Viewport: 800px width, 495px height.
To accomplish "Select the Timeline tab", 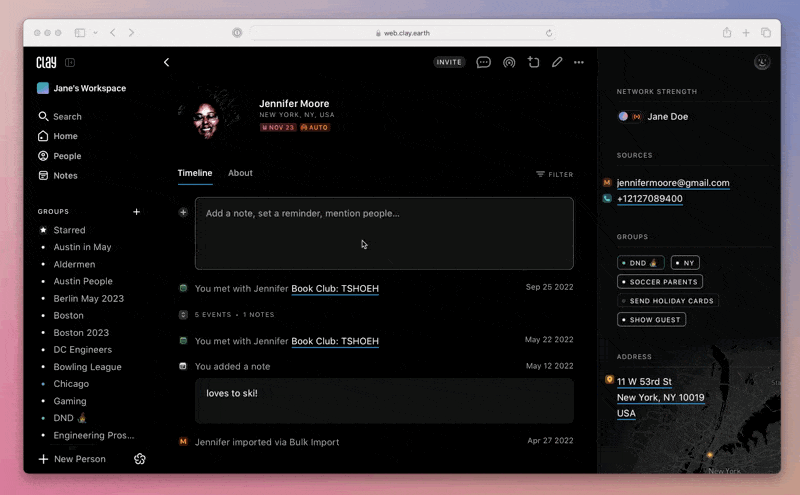I will pyautogui.click(x=195, y=173).
